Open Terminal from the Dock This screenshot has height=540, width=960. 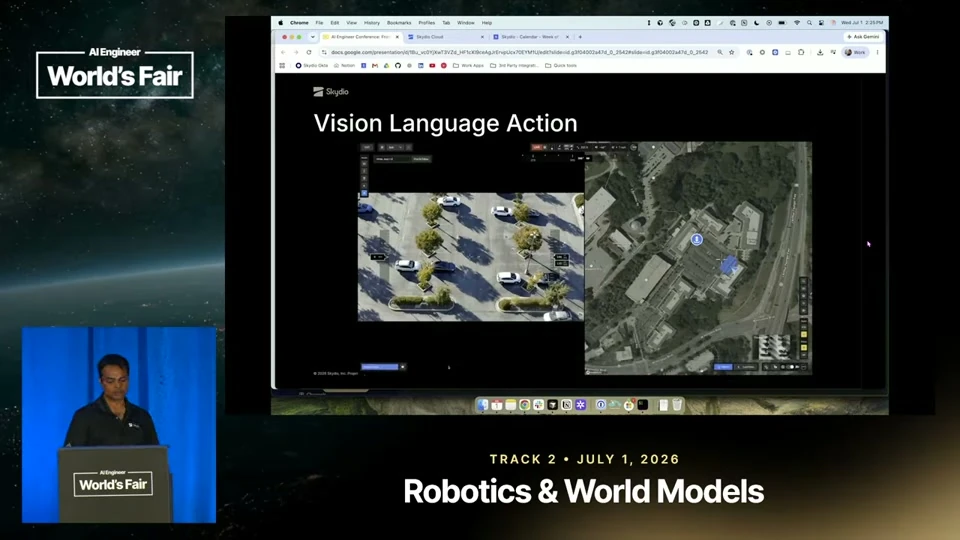643,405
